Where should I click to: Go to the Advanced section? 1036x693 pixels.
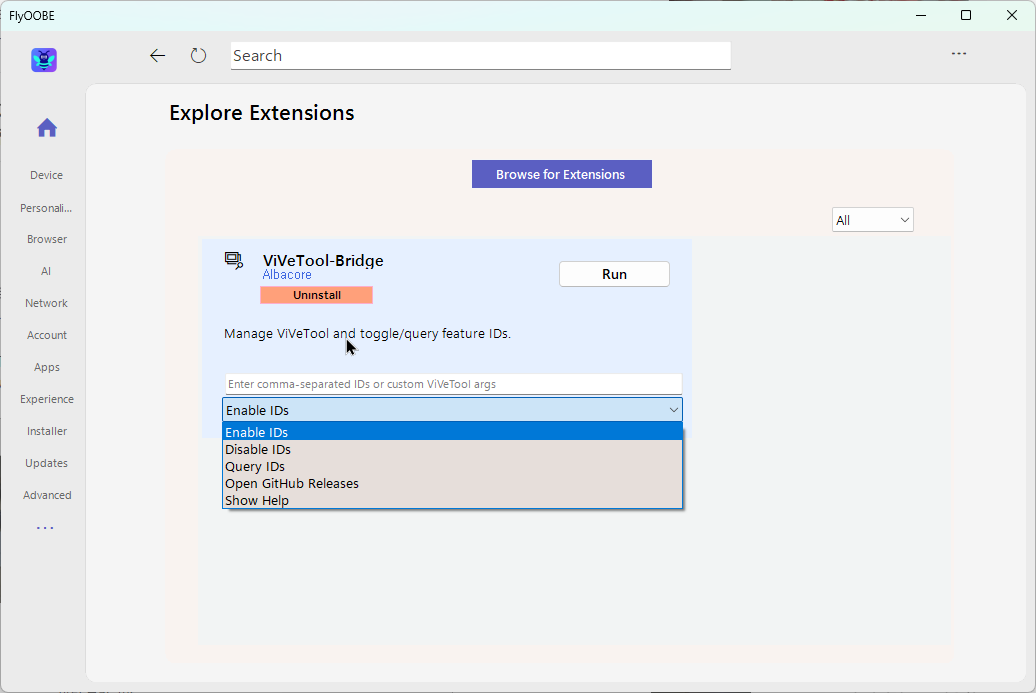pyautogui.click(x=47, y=495)
